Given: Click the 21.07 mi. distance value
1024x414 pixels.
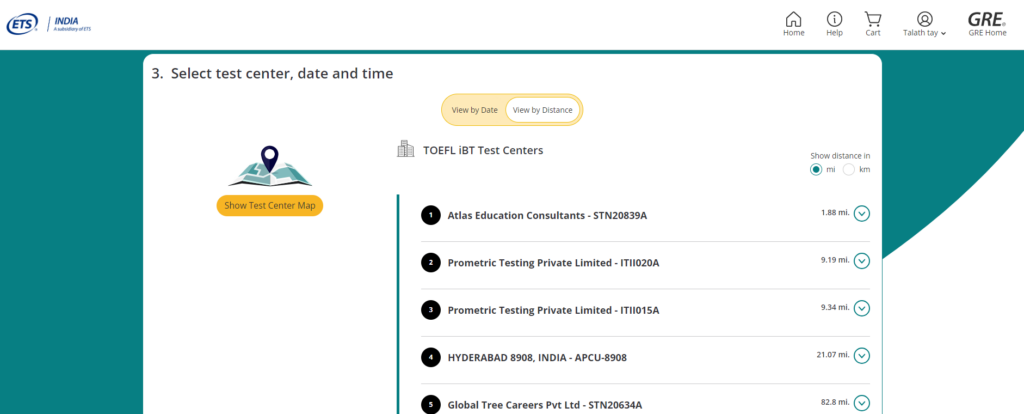Looking at the screenshot, I should 833,355.
